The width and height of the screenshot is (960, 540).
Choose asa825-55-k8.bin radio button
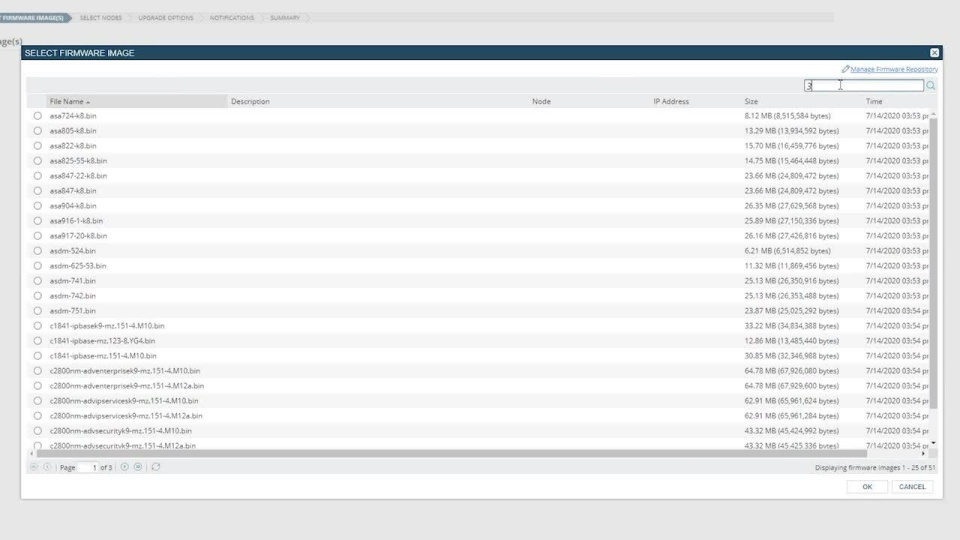tap(38, 160)
